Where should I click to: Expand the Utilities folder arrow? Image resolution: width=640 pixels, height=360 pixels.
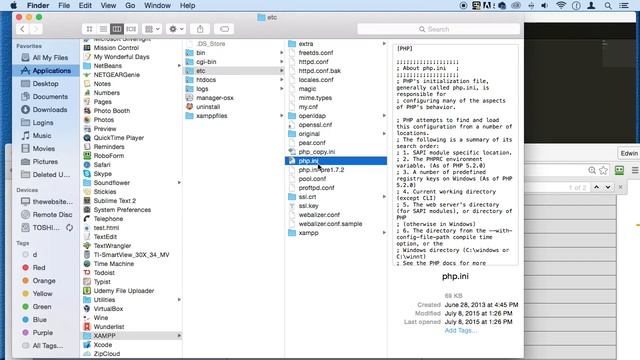coord(179,300)
